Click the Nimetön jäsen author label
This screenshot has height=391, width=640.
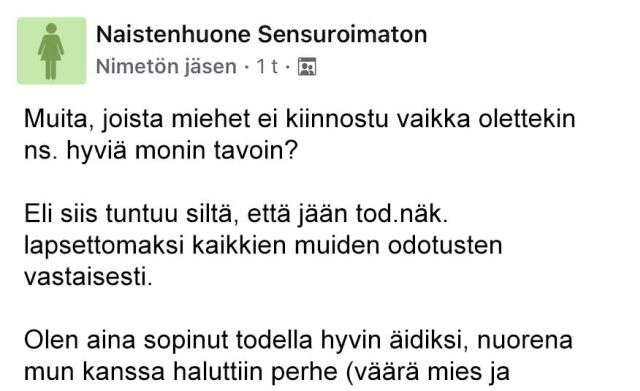pyautogui.click(x=166, y=67)
